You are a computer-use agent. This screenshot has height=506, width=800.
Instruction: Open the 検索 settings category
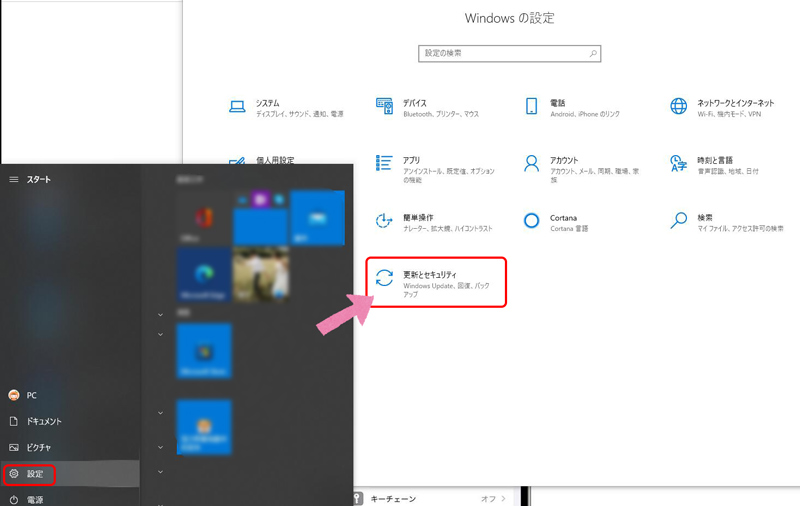(727, 222)
